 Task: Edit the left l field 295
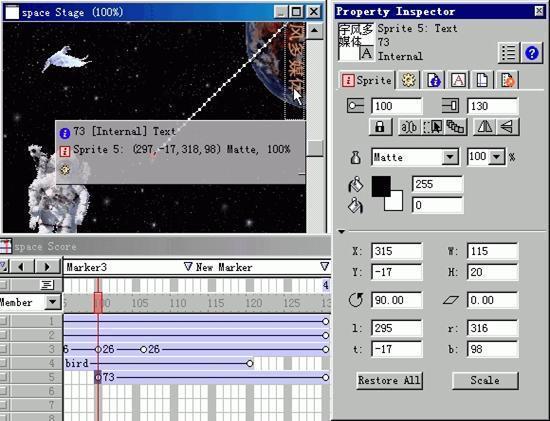[397, 328]
